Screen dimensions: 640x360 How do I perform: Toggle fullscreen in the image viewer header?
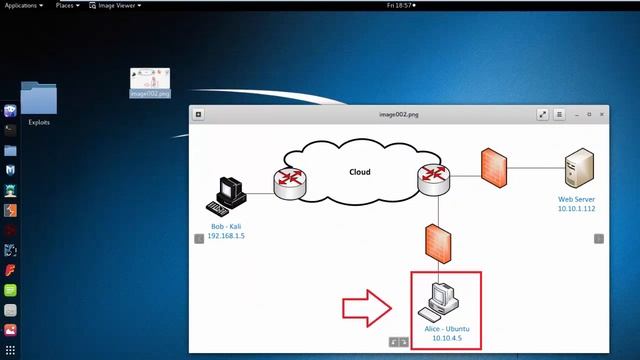pyautogui.click(x=542, y=115)
